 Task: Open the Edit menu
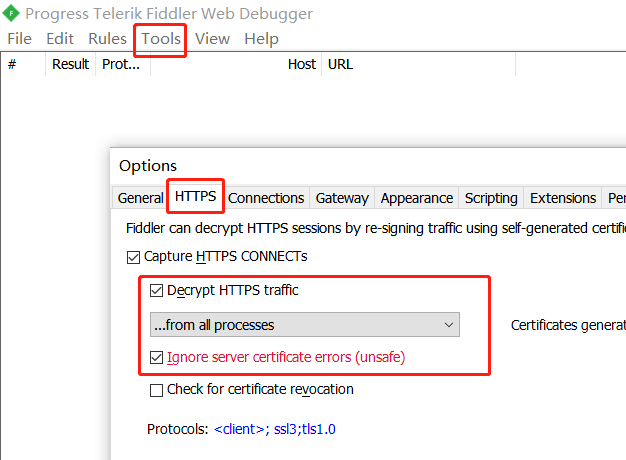coord(60,39)
